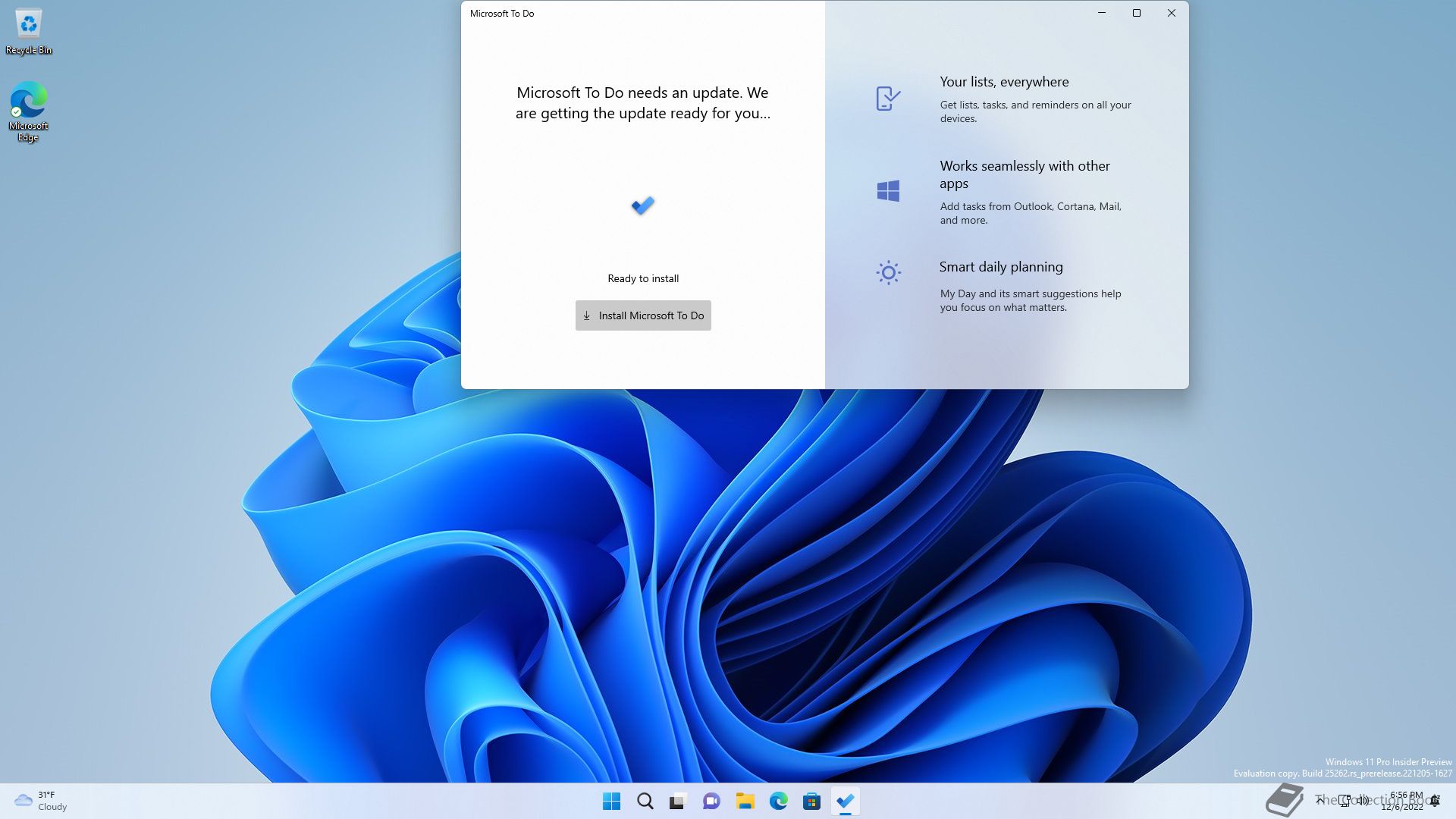This screenshot has width=1456, height=819.
Task: Expand hidden system tray icons chevron
Action: (1320, 800)
